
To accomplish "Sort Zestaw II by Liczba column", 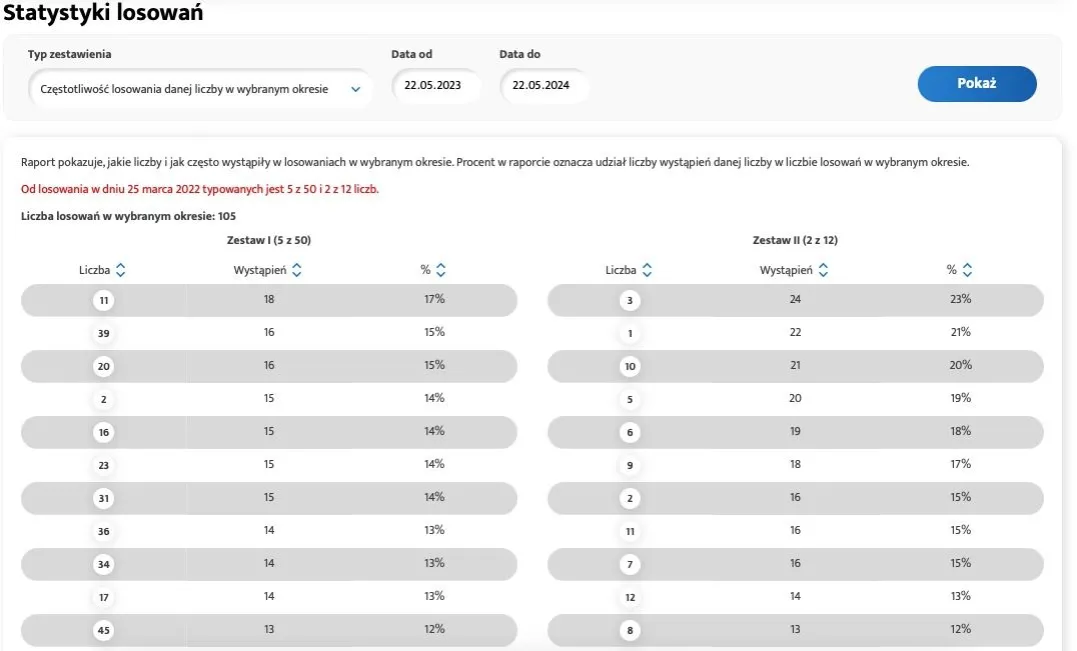I will point(646,270).
